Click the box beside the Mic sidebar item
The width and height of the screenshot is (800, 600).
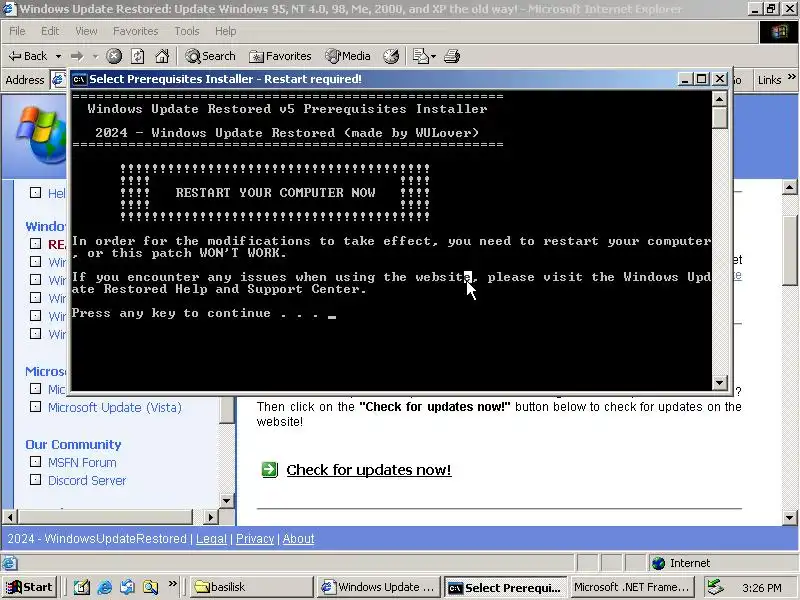(x=35, y=389)
